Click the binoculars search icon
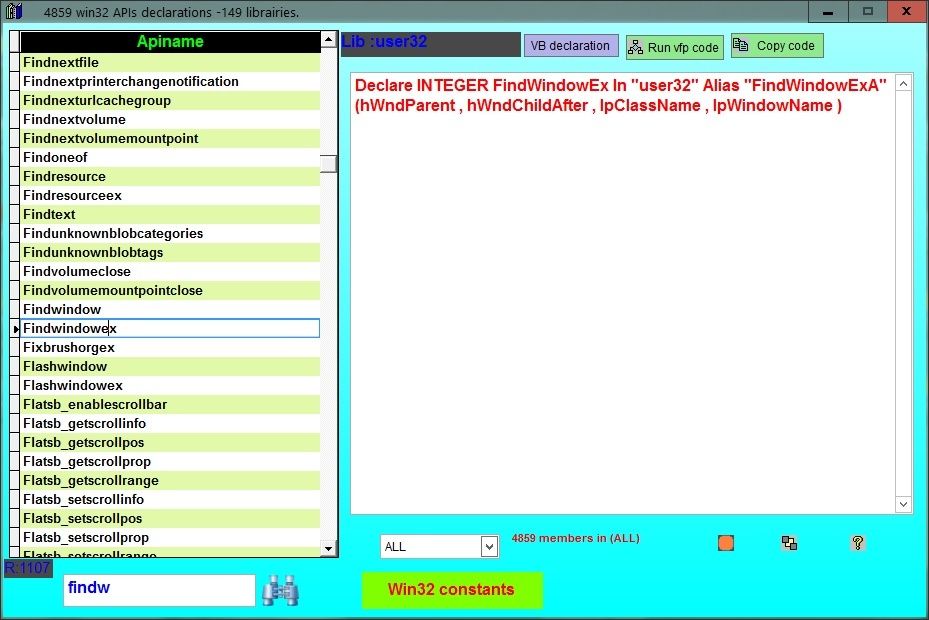This screenshot has width=929, height=620. 280,590
